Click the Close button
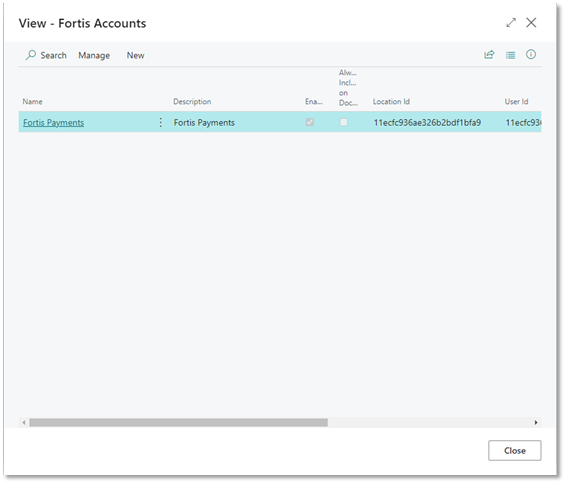The width and height of the screenshot is (566, 484). [x=514, y=450]
